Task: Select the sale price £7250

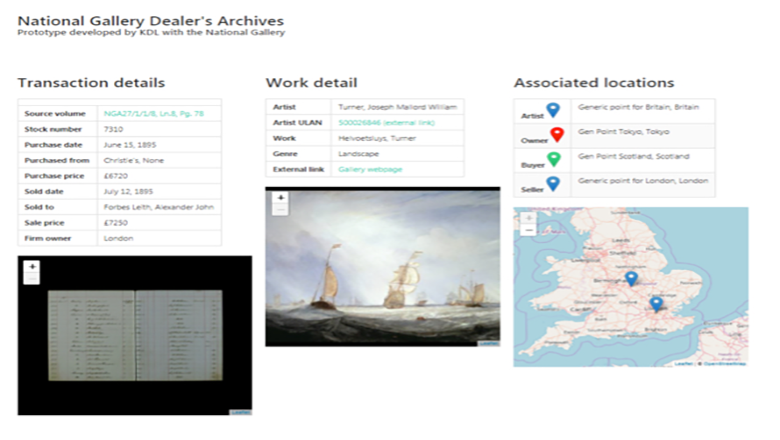Action: 116,223
